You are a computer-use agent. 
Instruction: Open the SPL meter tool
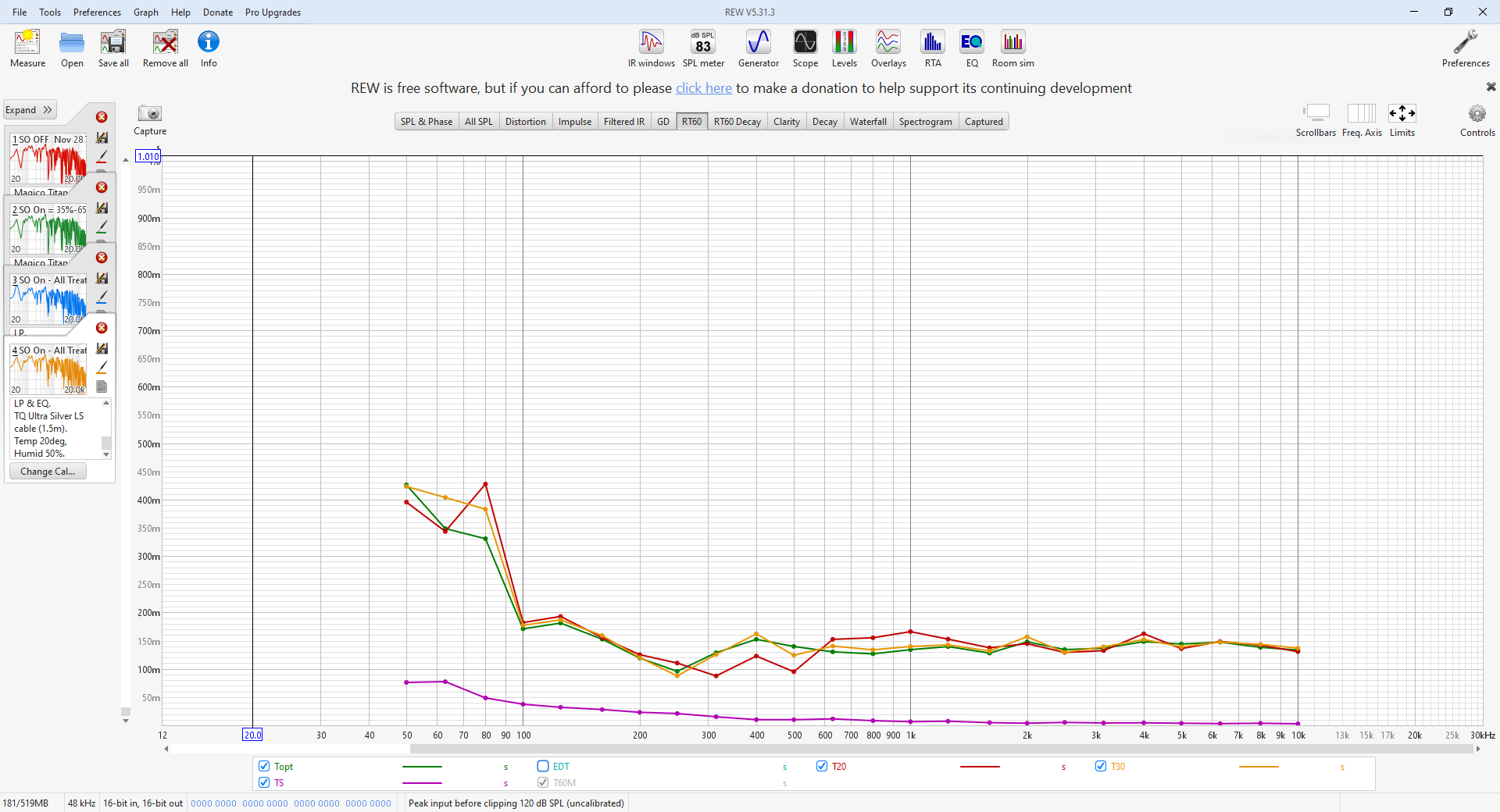(702, 48)
